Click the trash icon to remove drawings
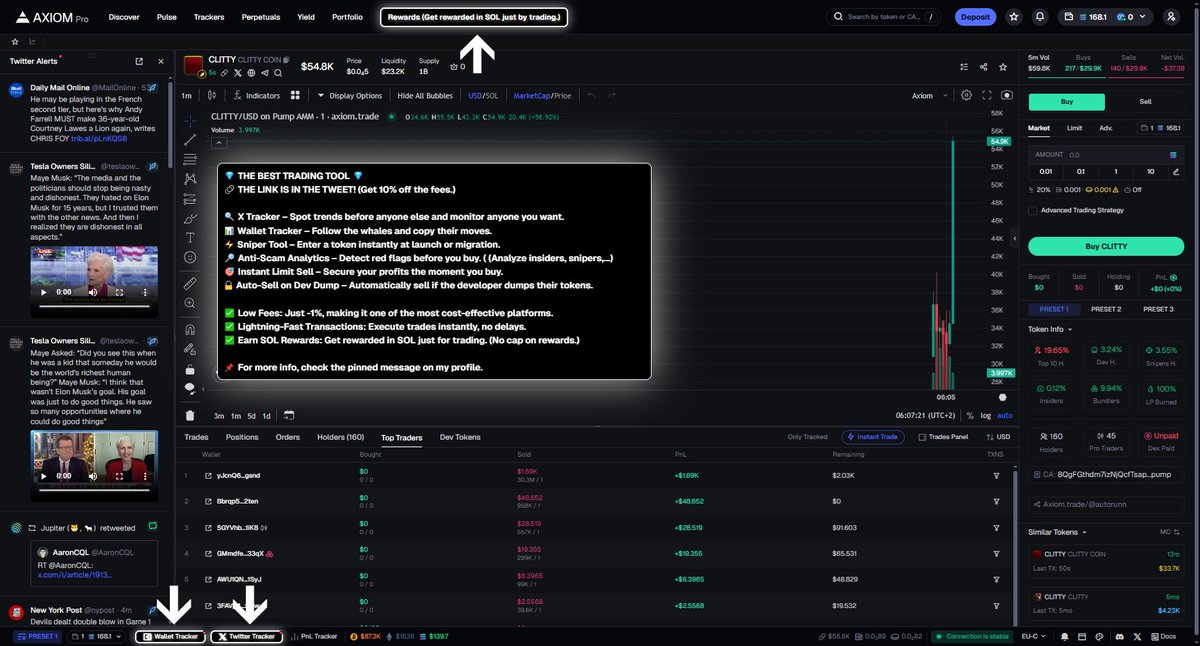This screenshot has width=1200, height=646. (190, 415)
